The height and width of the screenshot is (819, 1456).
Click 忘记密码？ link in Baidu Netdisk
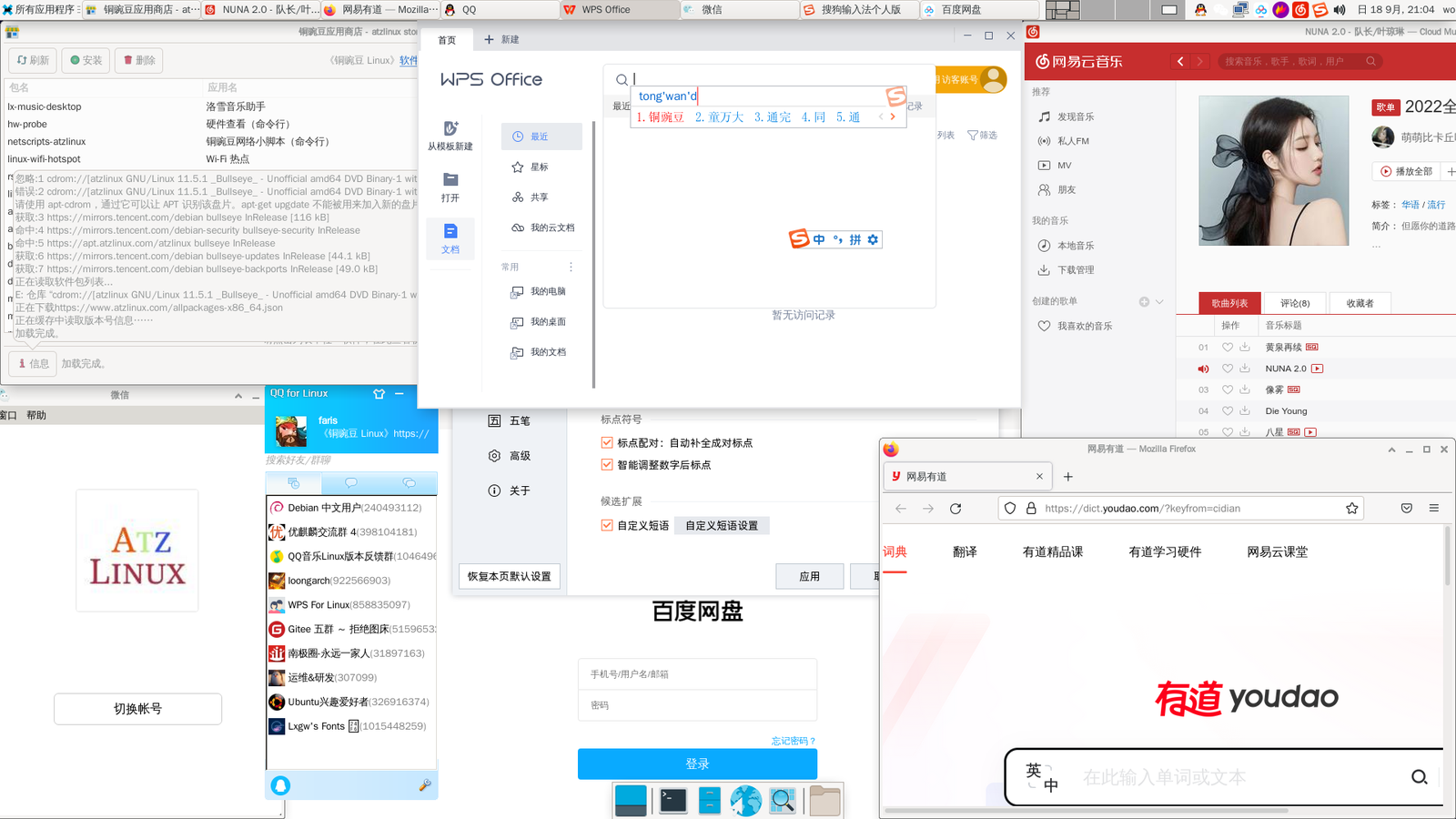pos(794,741)
